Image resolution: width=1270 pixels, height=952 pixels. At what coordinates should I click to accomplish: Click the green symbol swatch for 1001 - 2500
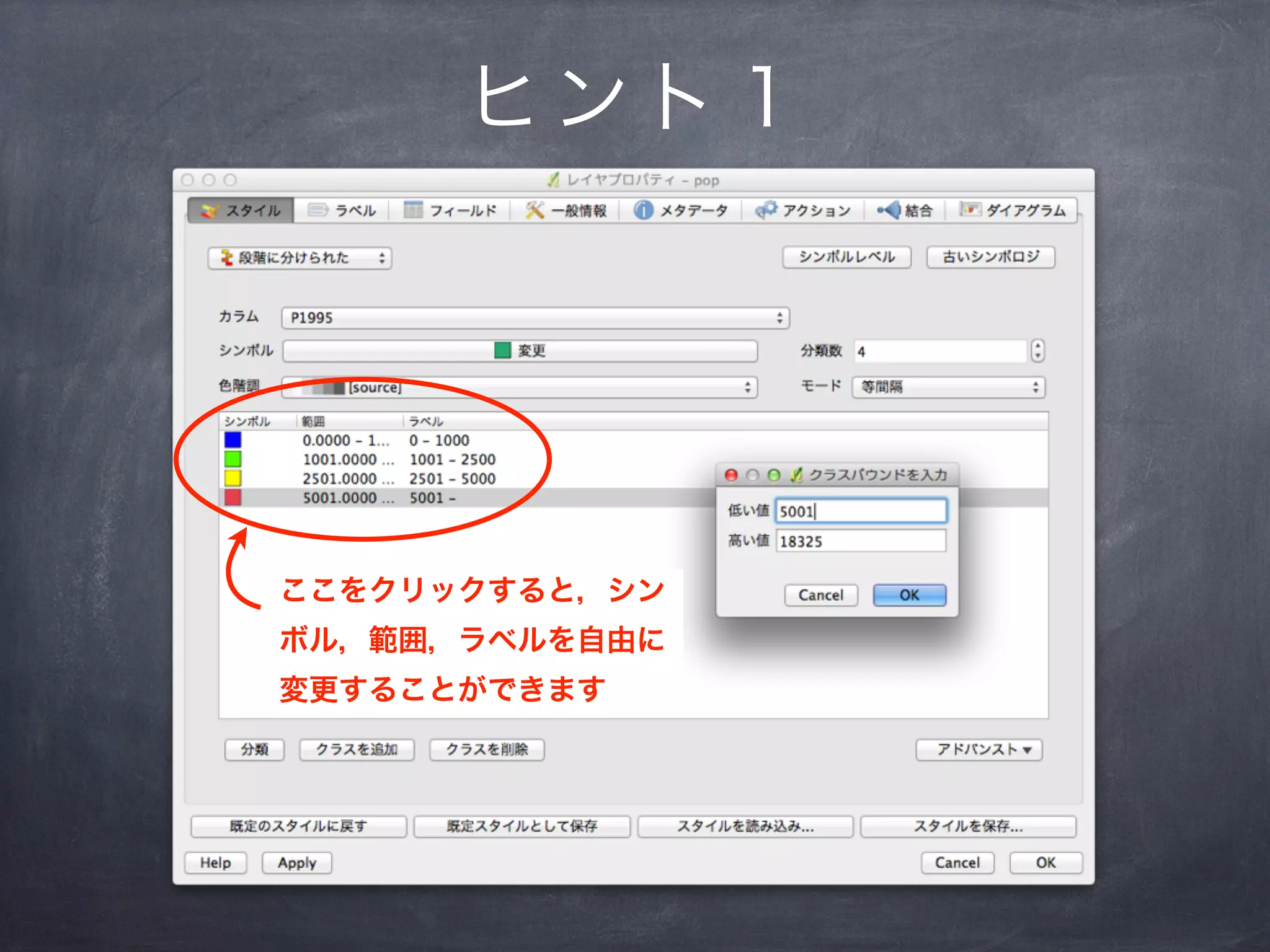coord(233,459)
